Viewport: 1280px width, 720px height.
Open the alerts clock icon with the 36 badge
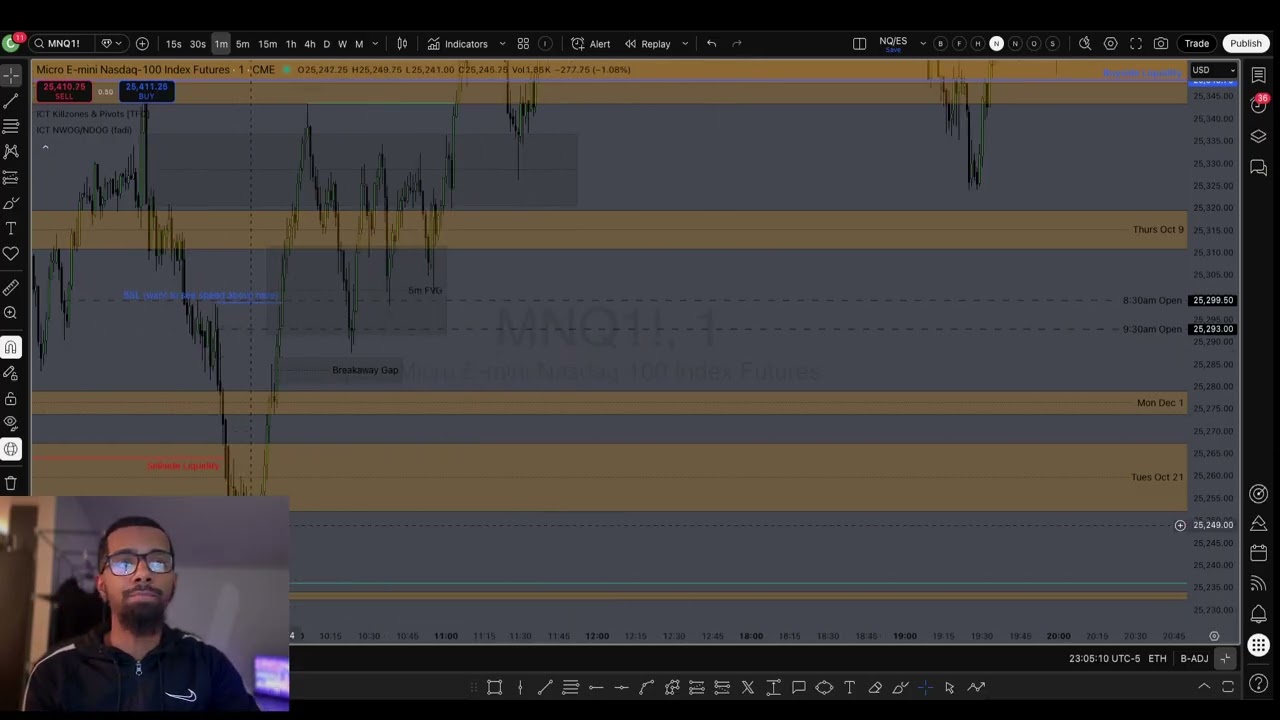click(x=1258, y=105)
